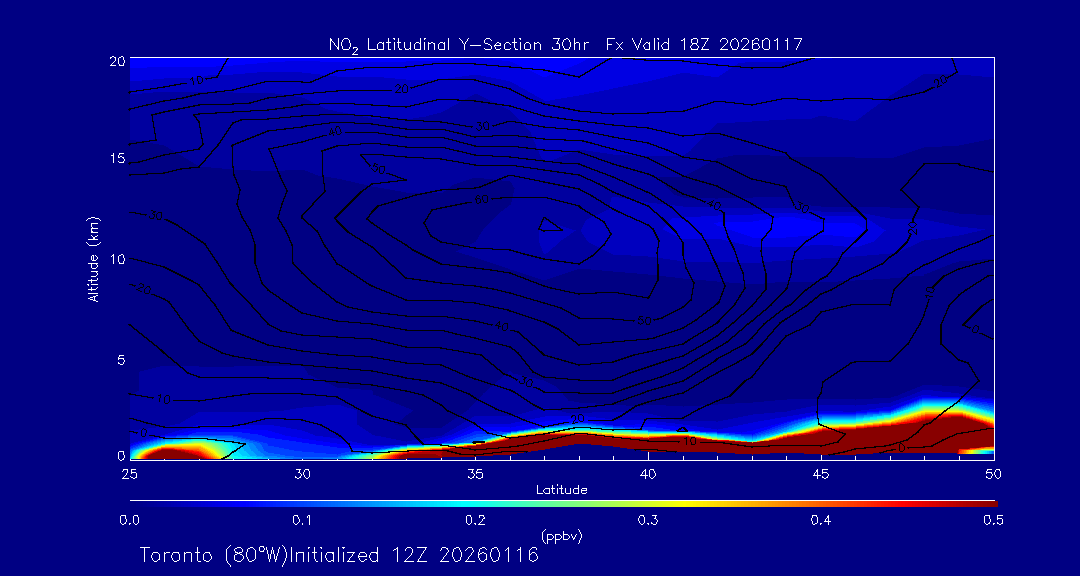Click the dark red NO2 plume near latitude 48

click(930, 434)
